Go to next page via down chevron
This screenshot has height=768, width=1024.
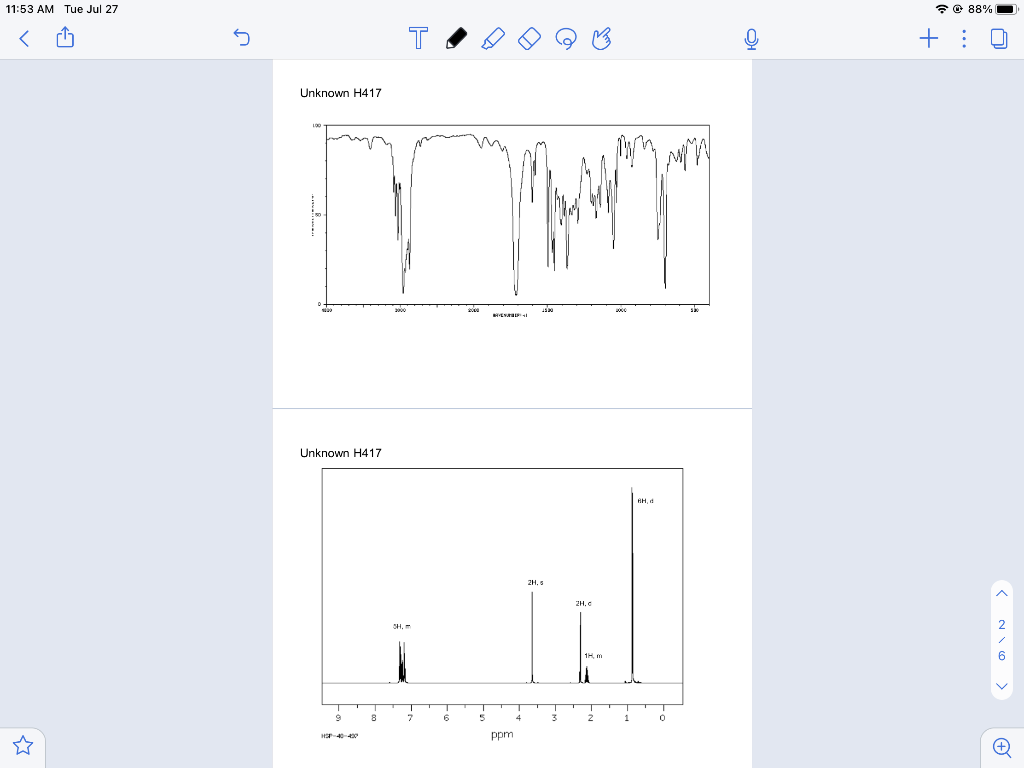click(x=1002, y=687)
